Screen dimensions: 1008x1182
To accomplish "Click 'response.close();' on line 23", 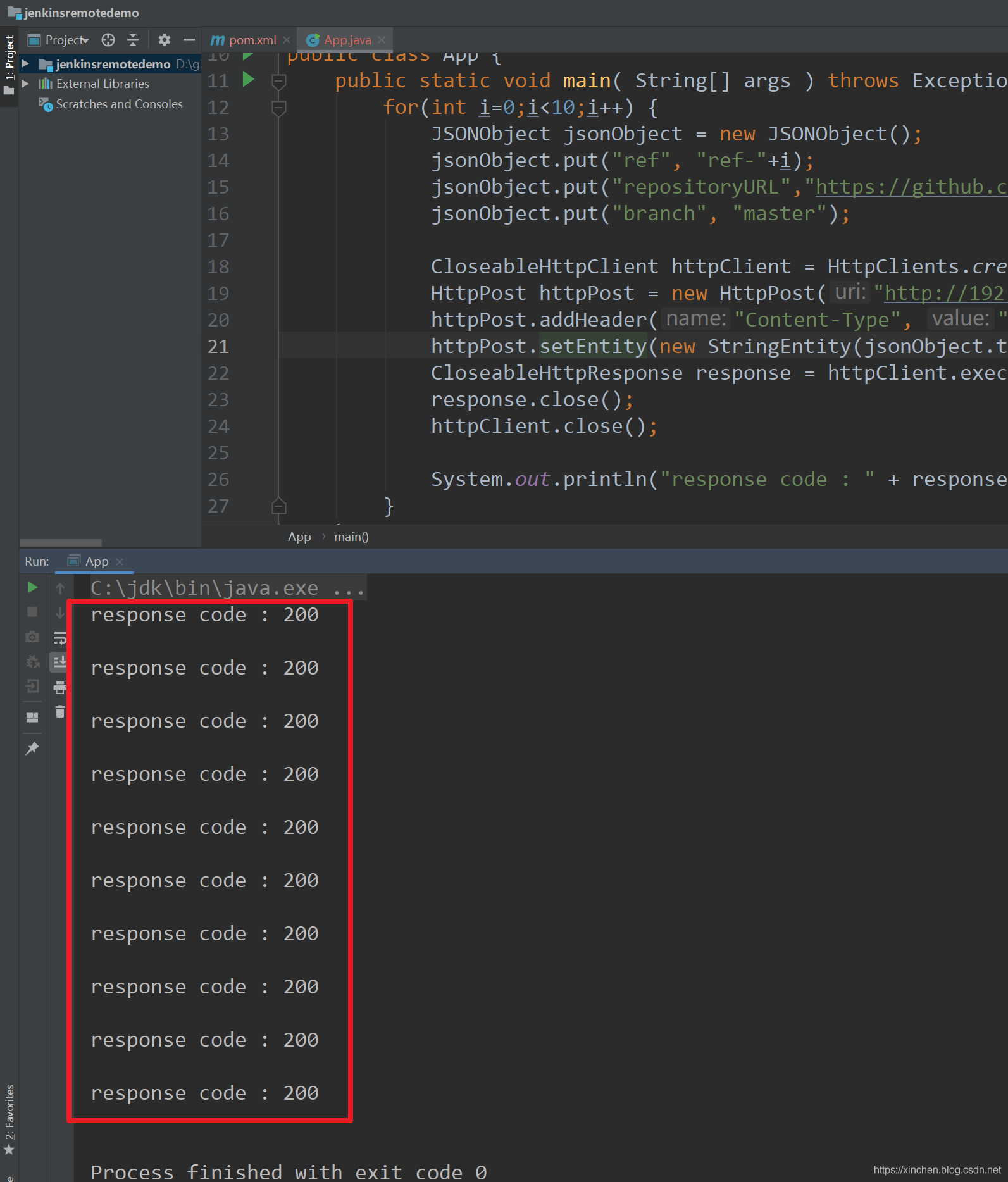I will pyautogui.click(x=532, y=399).
